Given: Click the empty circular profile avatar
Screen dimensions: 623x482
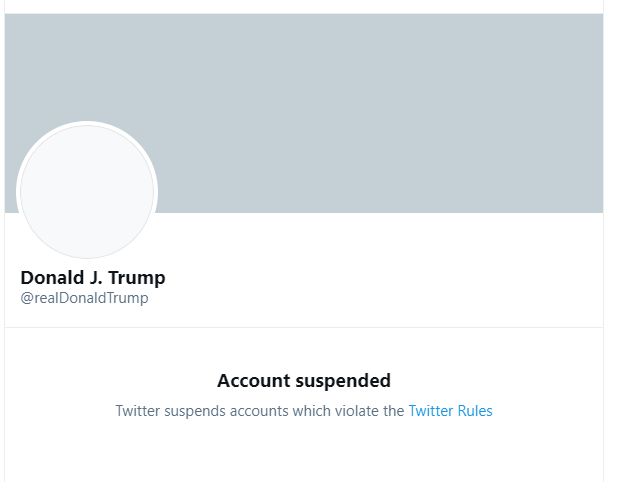Looking at the screenshot, I should click(x=88, y=192).
